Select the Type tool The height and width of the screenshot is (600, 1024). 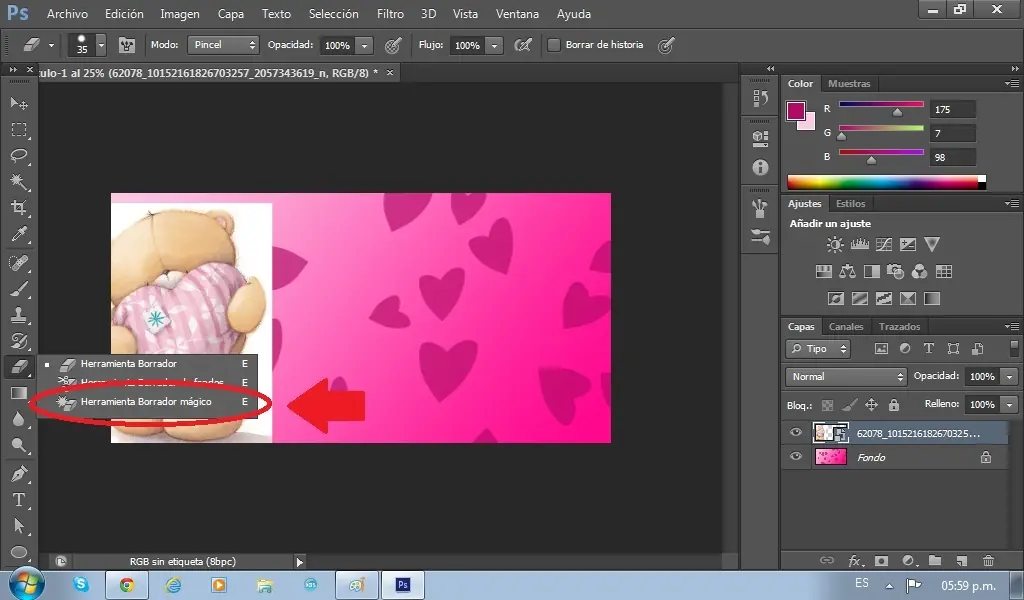tap(19, 500)
